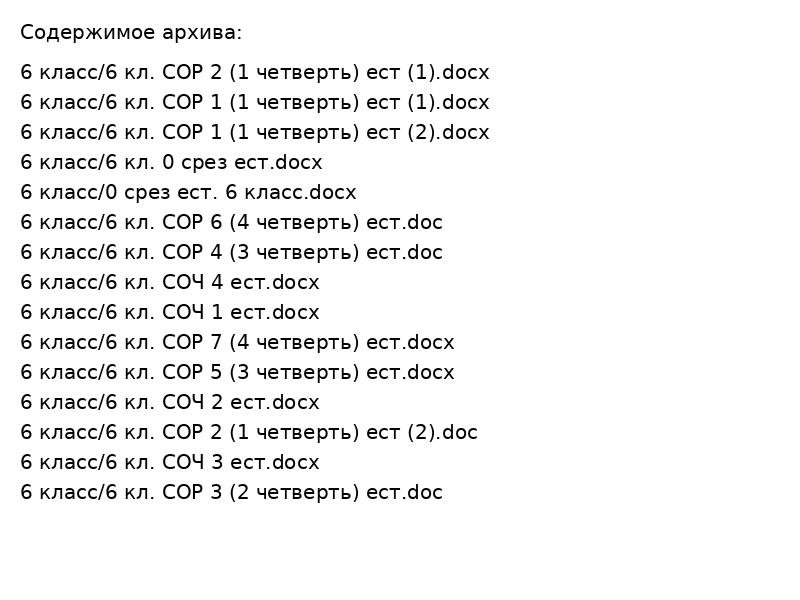Click ".docx" extension of СОР 7 entry
The image size is (800, 600).
click(432, 343)
